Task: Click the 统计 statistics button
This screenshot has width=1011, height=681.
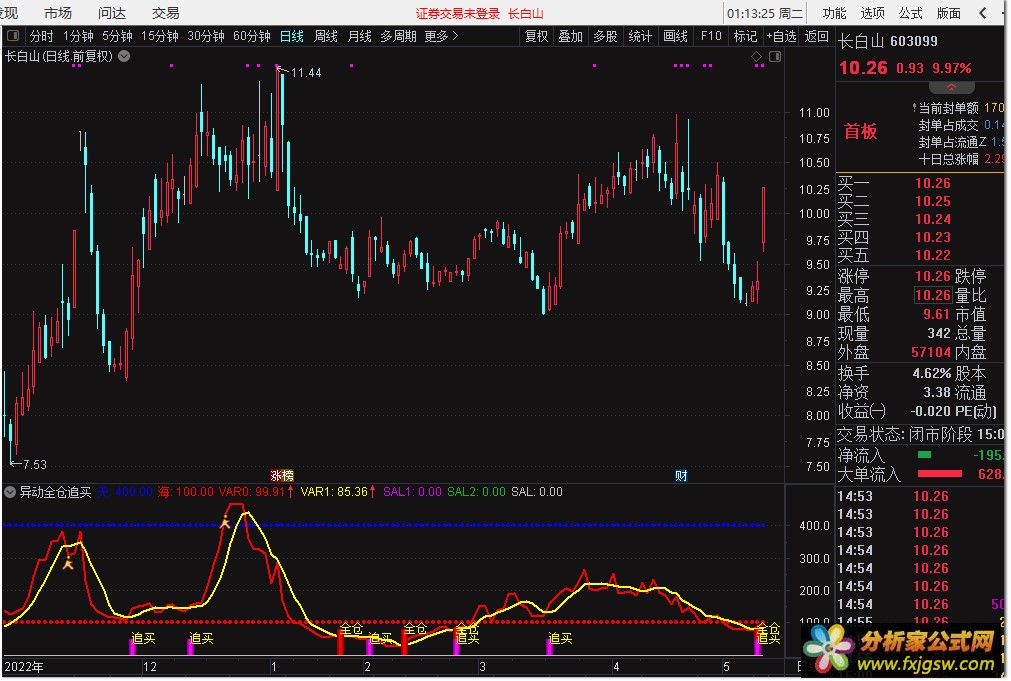Action: [x=640, y=36]
